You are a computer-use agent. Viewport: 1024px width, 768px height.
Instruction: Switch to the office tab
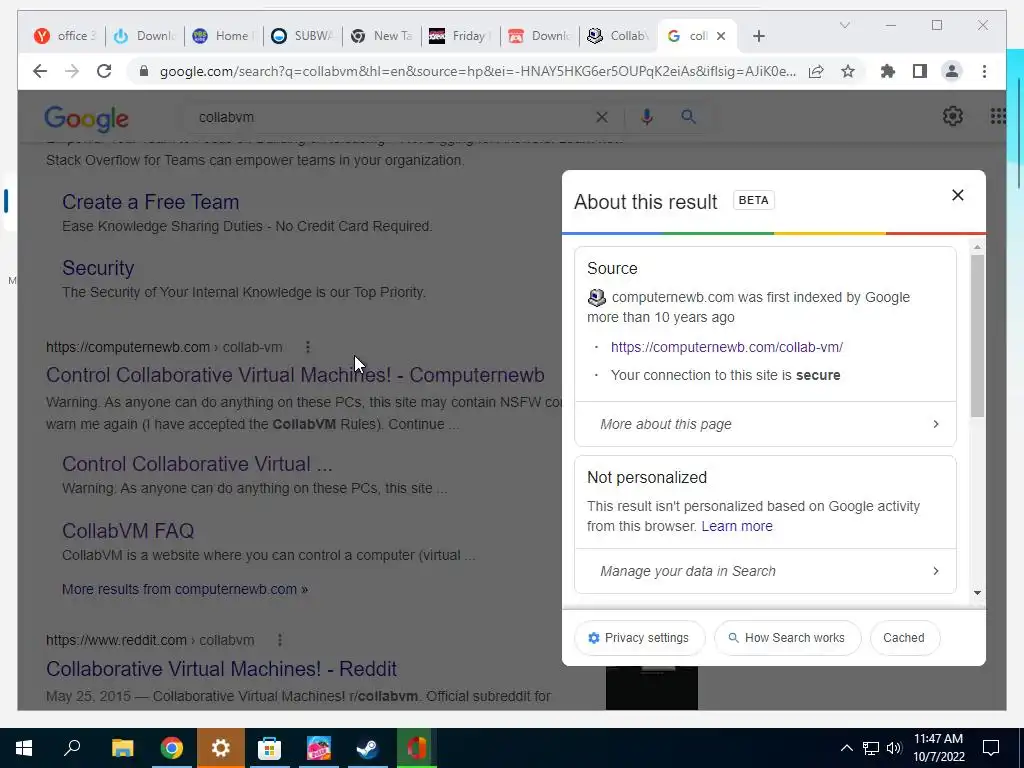click(x=66, y=36)
